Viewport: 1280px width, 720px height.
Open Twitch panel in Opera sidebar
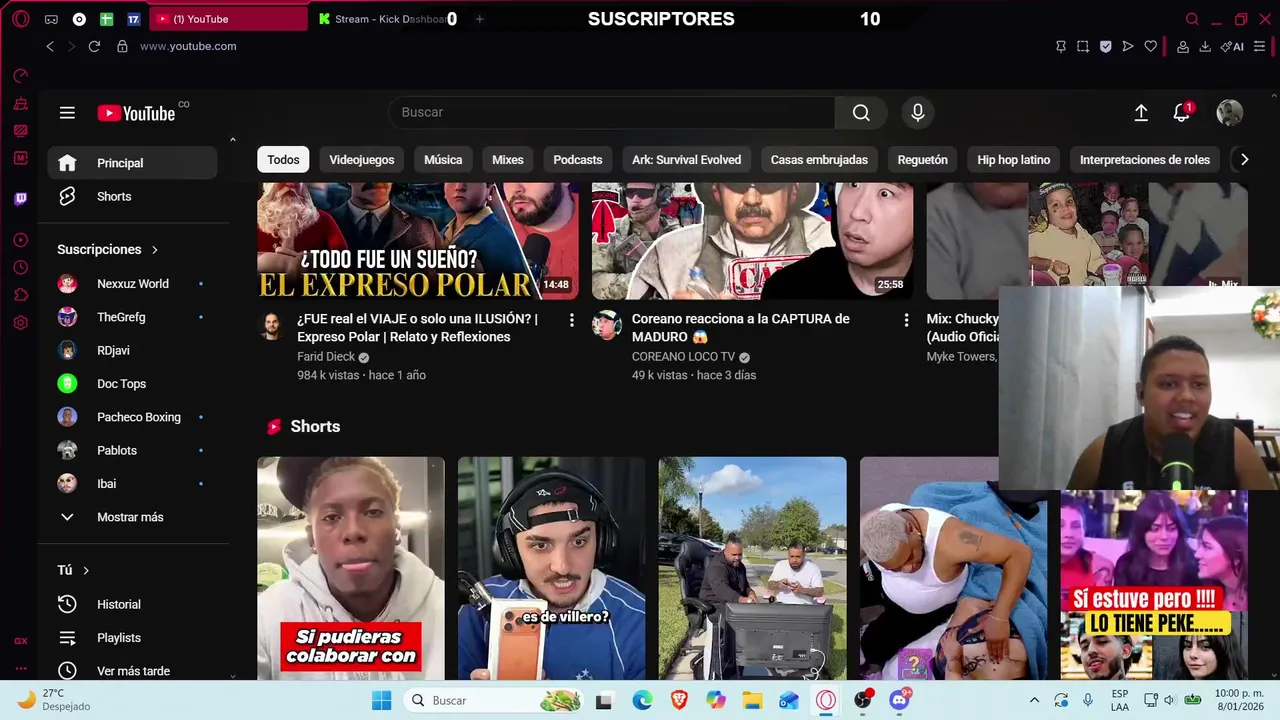click(20, 198)
